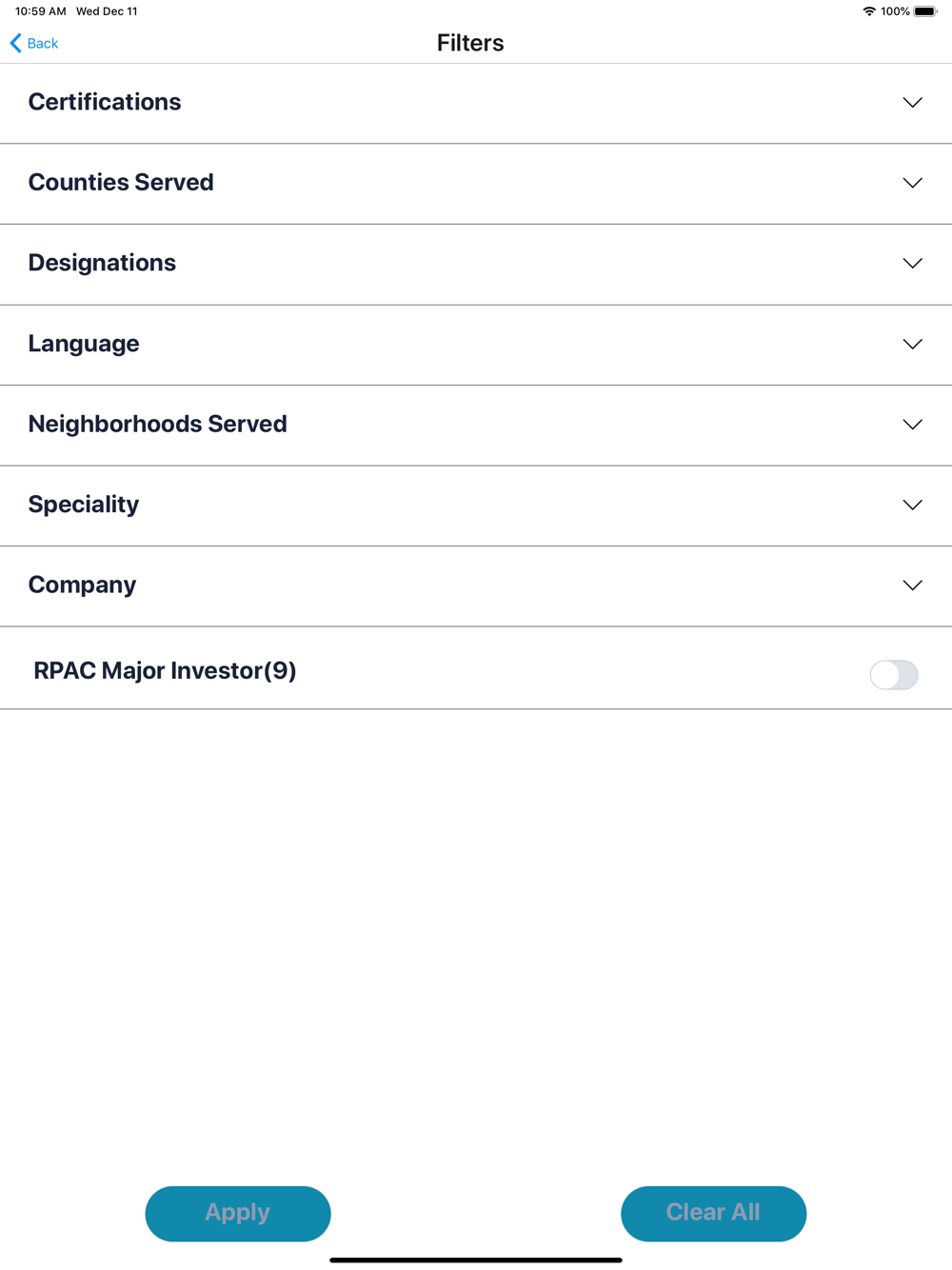
Task: Click the Speciality chevron arrow
Action: (x=912, y=505)
